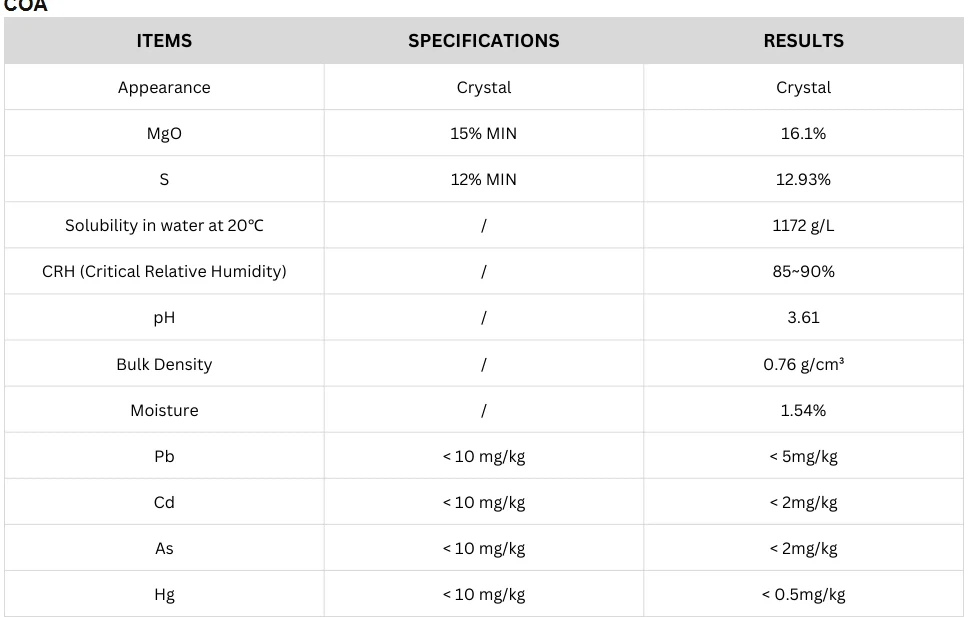Click the RESULTS column header
976x617 pixels.
(803, 41)
